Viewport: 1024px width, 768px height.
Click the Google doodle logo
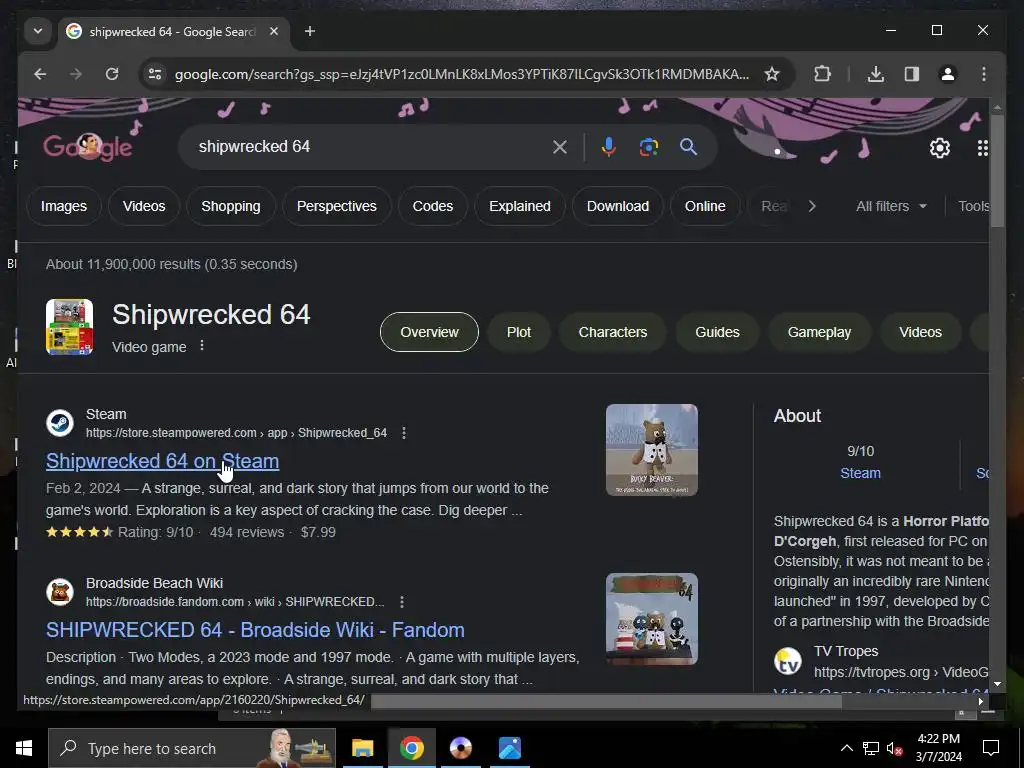(88, 148)
